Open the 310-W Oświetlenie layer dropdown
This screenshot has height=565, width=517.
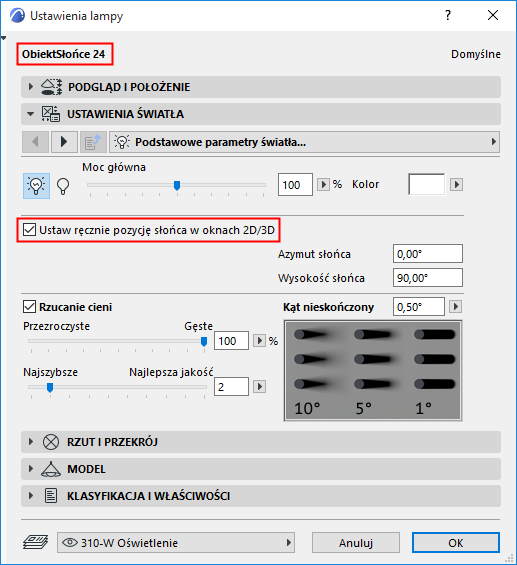coord(176,543)
